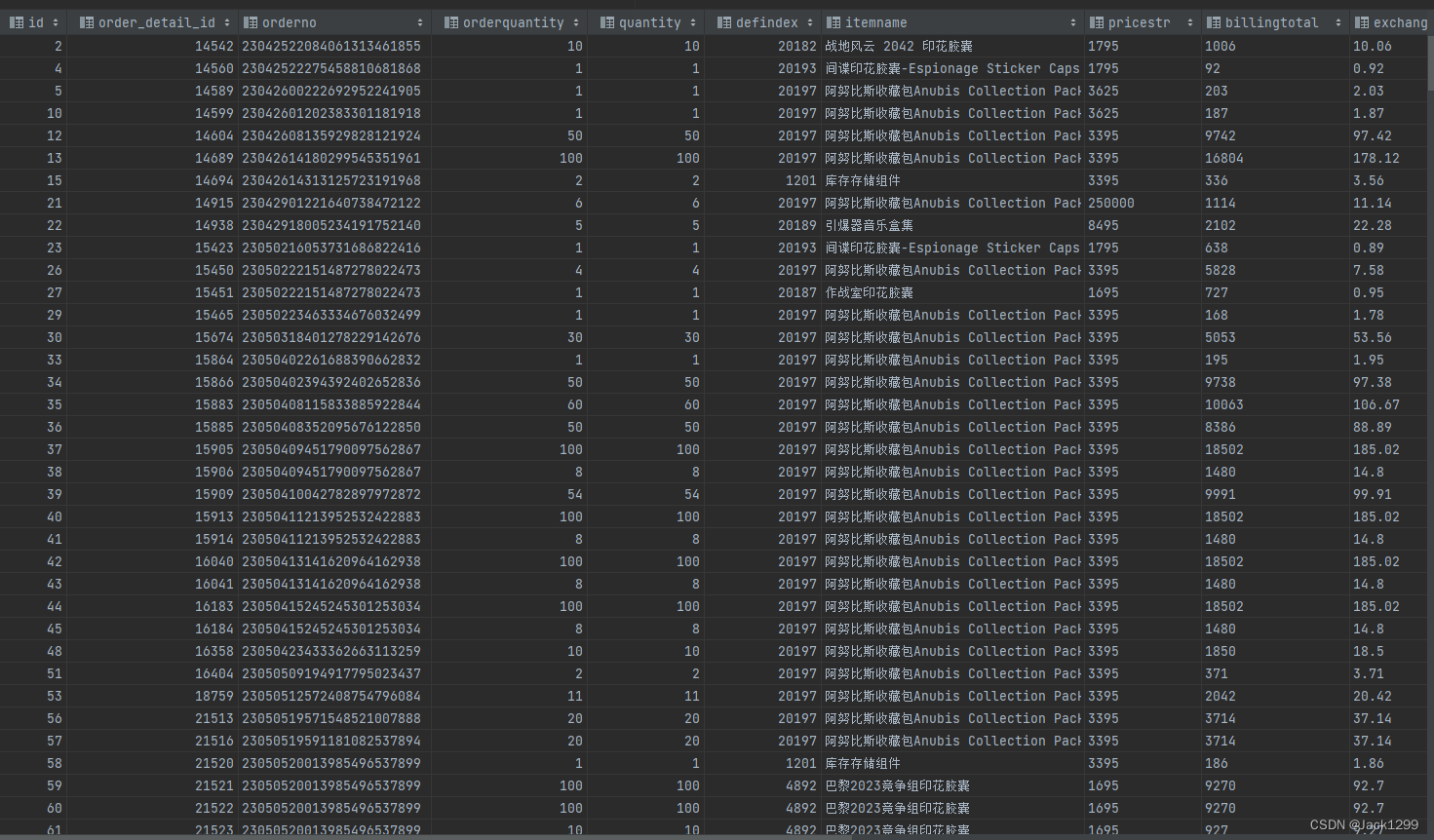Viewport: 1434px width, 840px height.
Task: Toggle sort arrows on defindex column
Action: coord(810,22)
